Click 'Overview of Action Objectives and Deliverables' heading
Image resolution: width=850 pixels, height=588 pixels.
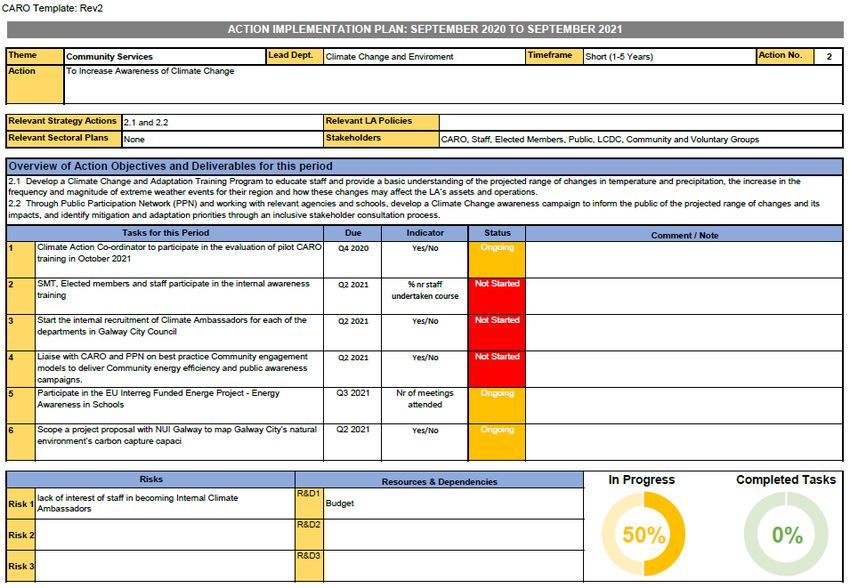coord(425,166)
